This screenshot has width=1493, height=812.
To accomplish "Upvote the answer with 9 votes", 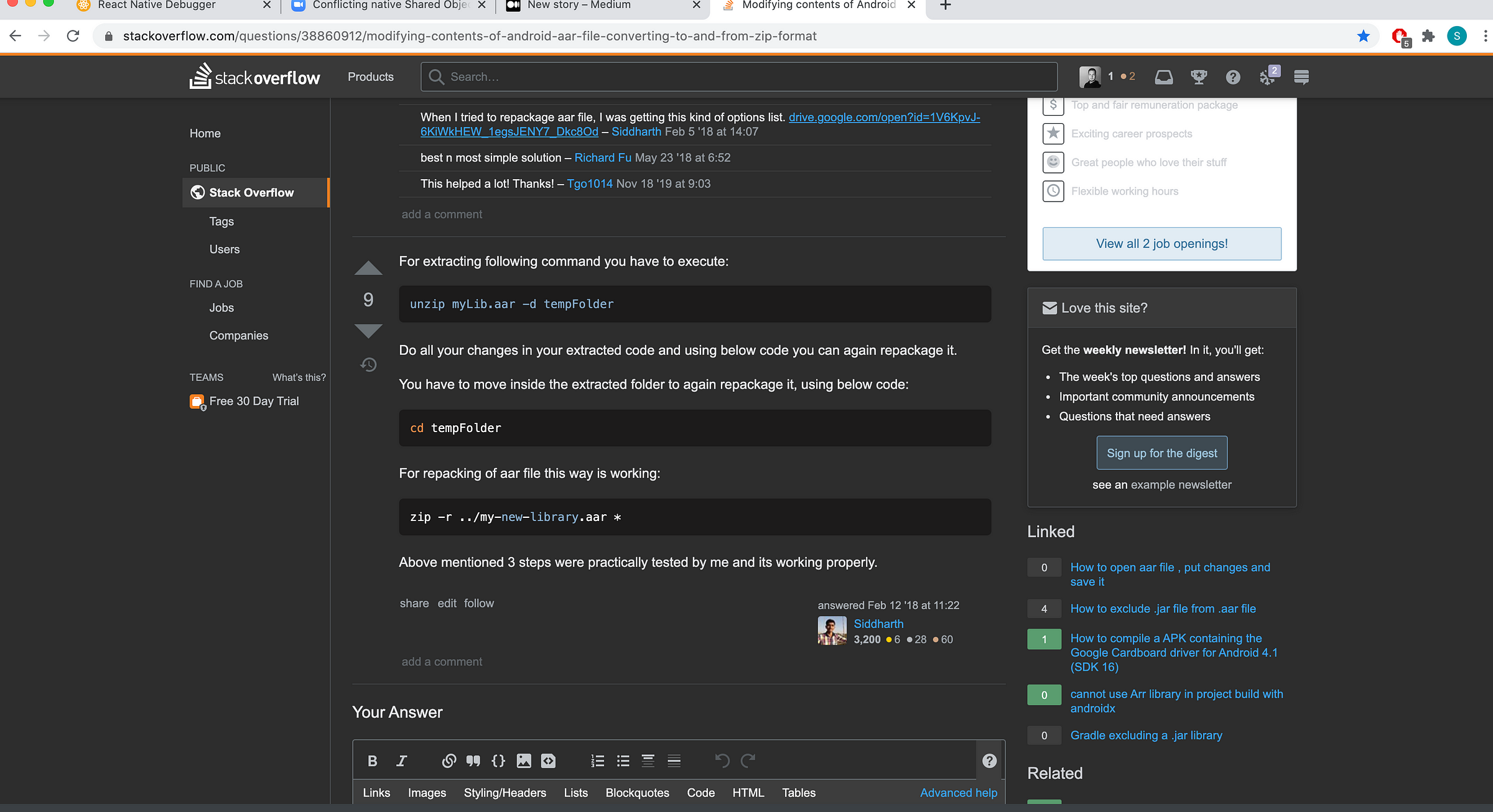I will tap(368, 268).
